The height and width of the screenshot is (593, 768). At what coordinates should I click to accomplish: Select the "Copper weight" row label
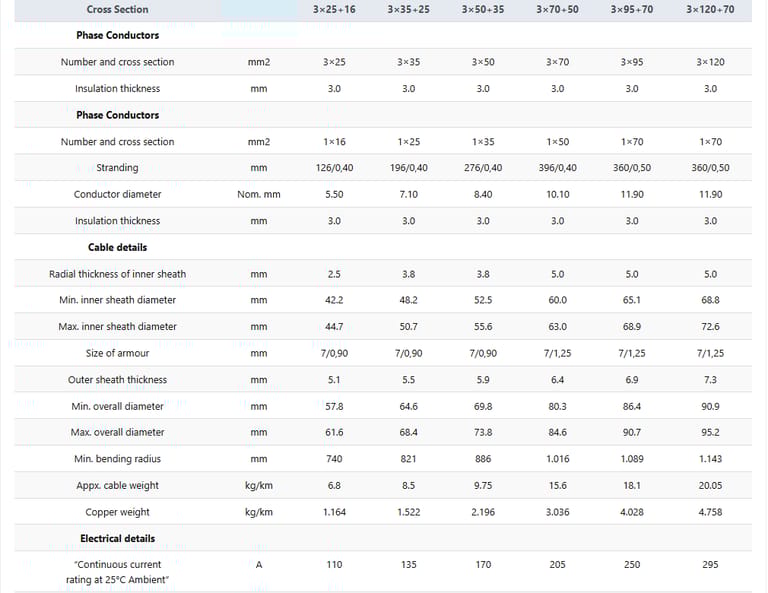[x=117, y=512]
